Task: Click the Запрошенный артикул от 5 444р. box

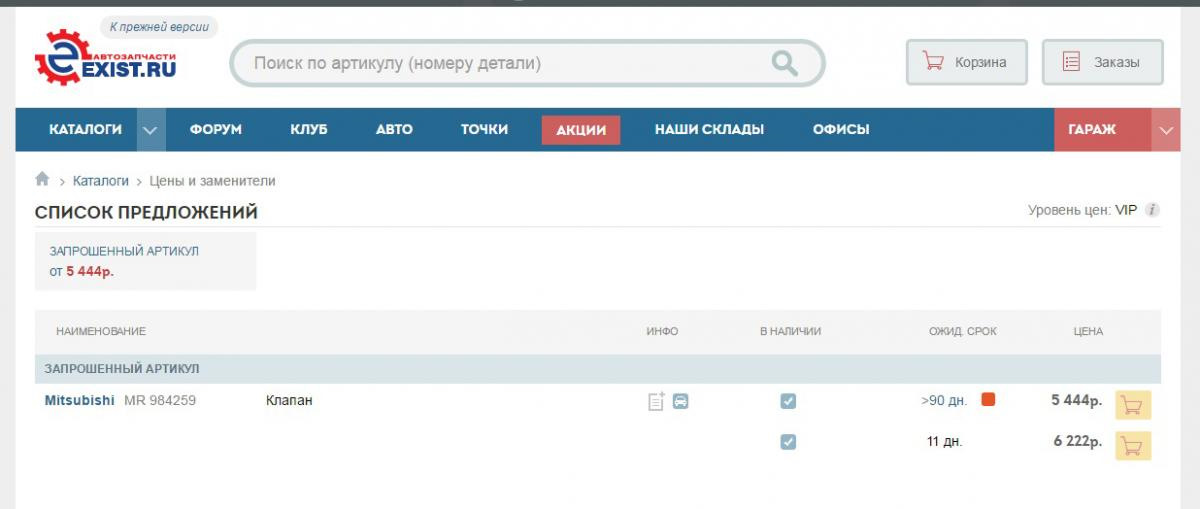Action: 145,261
